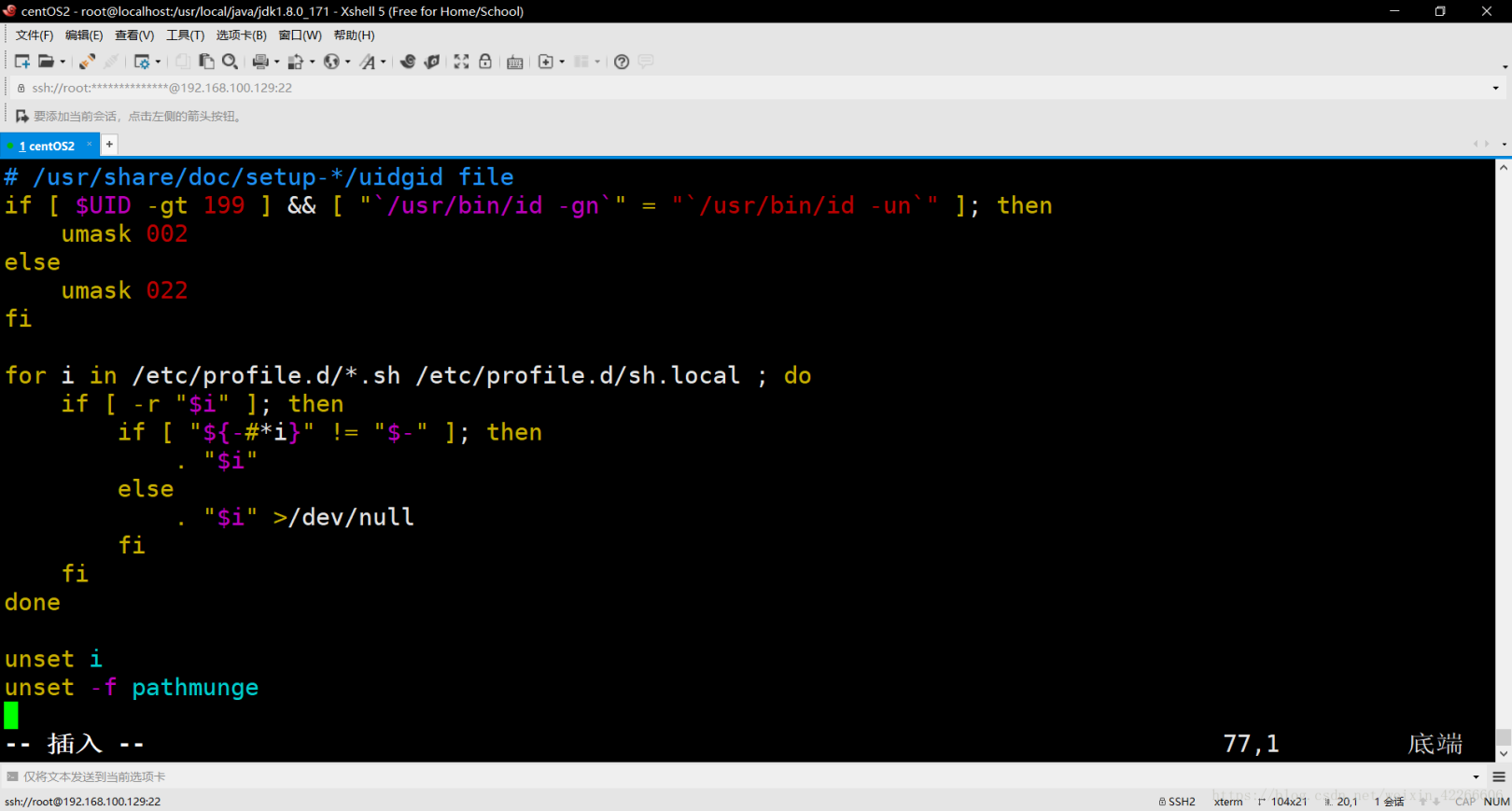
Task: Close the centOS2 tab with its x
Action: tap(90, 144)
